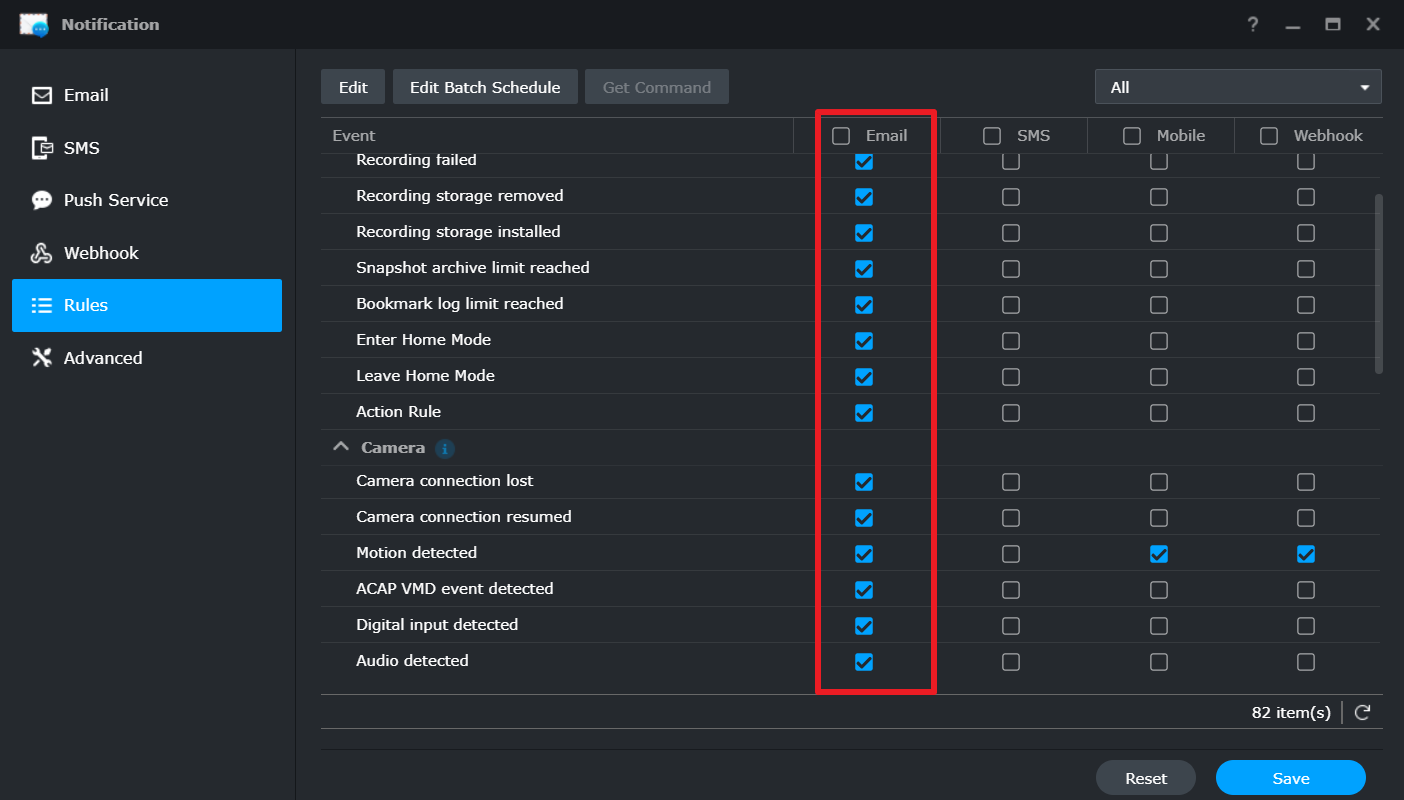1404x800 pixels.
Task: Toggle the Webhook column header checkbox
Action: click(x=1269, y=136)
